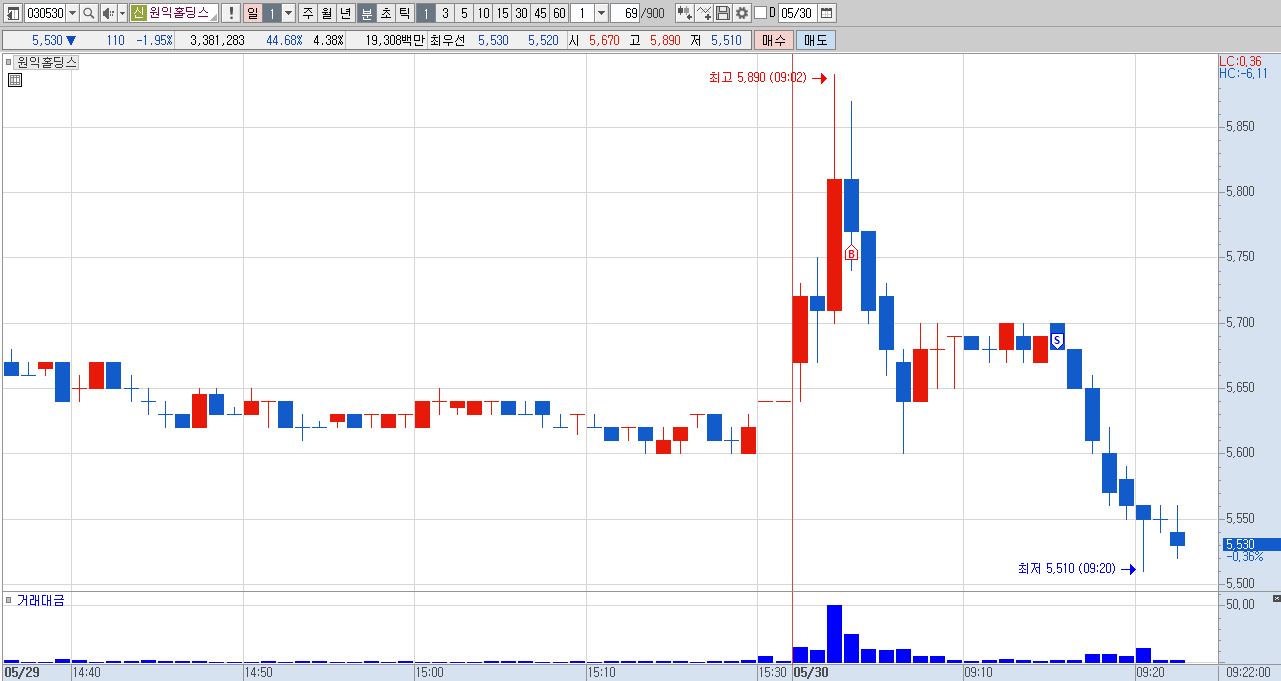Screen dimensions: 1281x681
Task: Select the 30 minute interval tab
Action: pos(521,13)
